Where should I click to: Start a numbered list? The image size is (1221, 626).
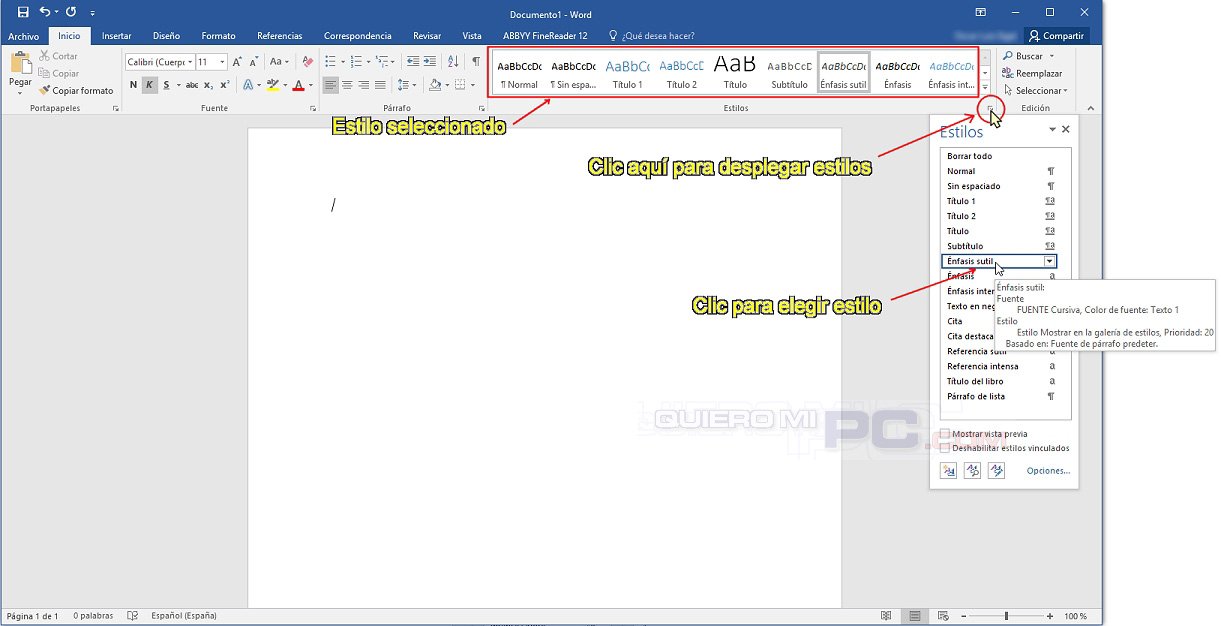point(357,62)
